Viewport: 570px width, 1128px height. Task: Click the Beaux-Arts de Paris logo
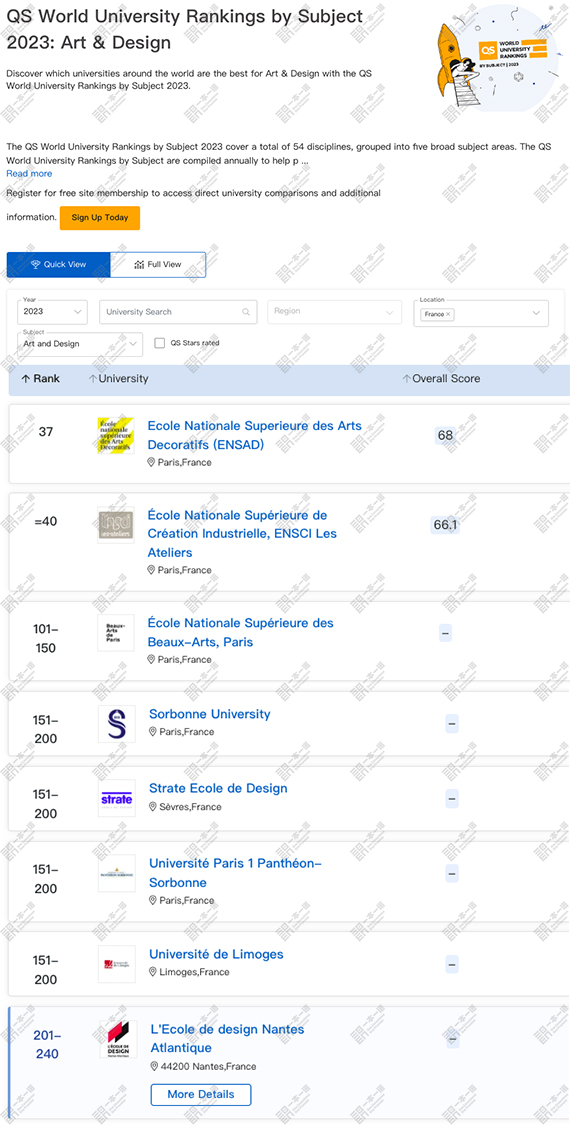[x=116, y=633]
